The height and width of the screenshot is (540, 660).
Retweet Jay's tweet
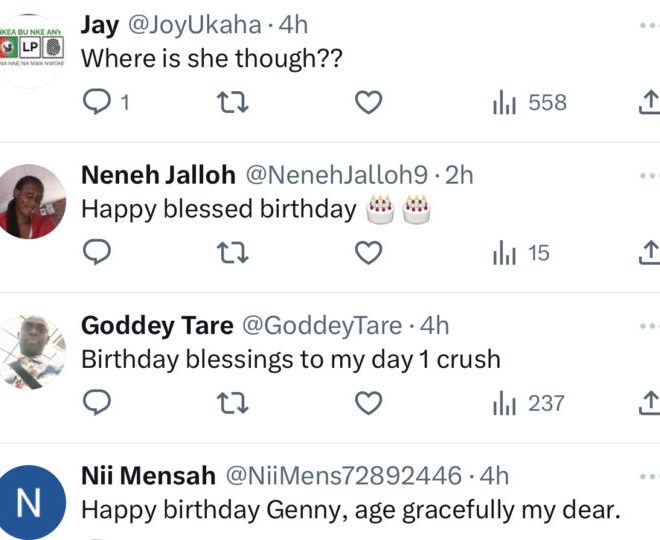pyautogui.click(x=232, y=102)
